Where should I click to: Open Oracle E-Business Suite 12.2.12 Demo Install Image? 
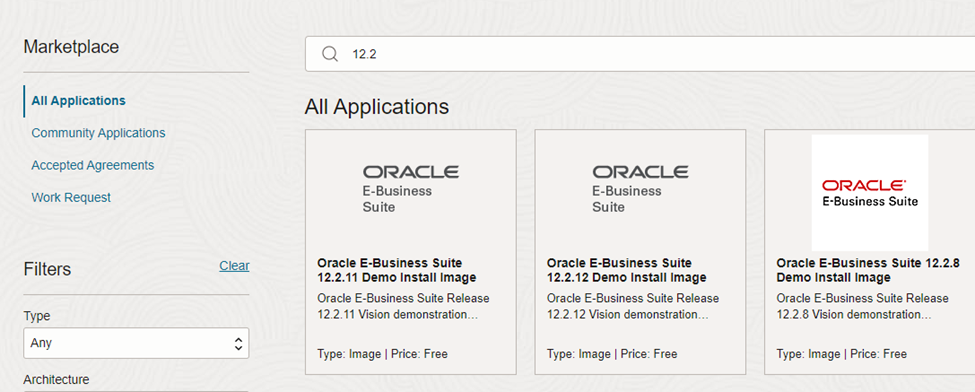[627, 270]
